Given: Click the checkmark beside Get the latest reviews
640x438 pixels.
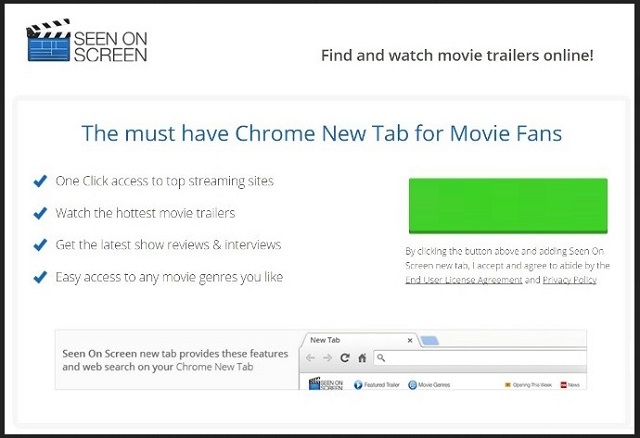Looking at the screenshot, I should point(40,245).
